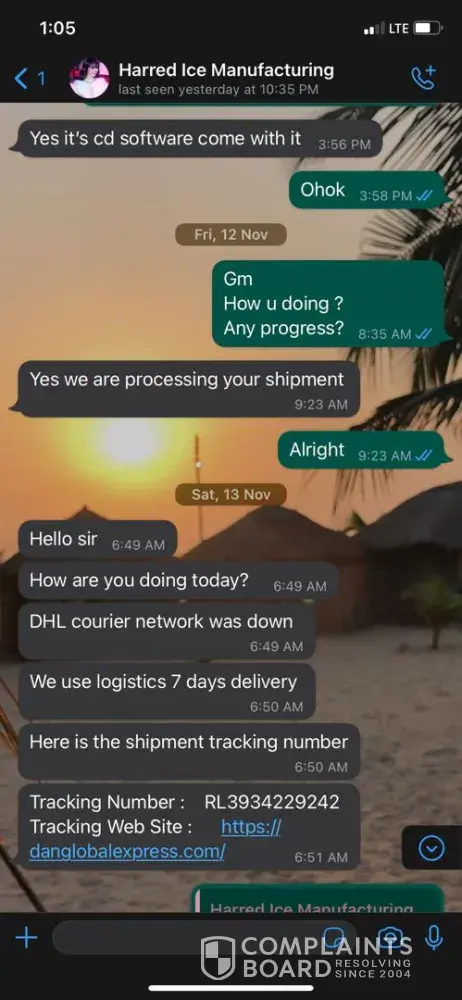Select the 'Any progress?' sent message bubble
Image resolution: width=462 pixels, height=1000 pixels.
click(x=328, y=304)
